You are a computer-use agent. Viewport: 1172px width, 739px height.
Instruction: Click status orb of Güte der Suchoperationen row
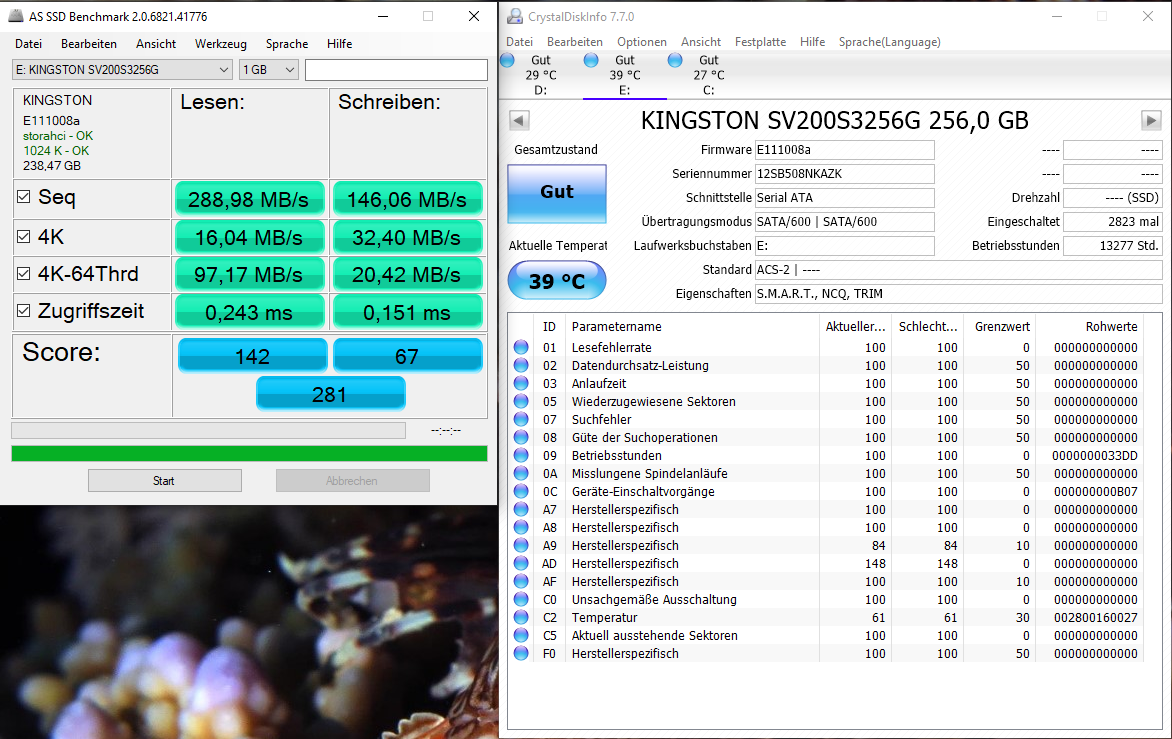521,437
